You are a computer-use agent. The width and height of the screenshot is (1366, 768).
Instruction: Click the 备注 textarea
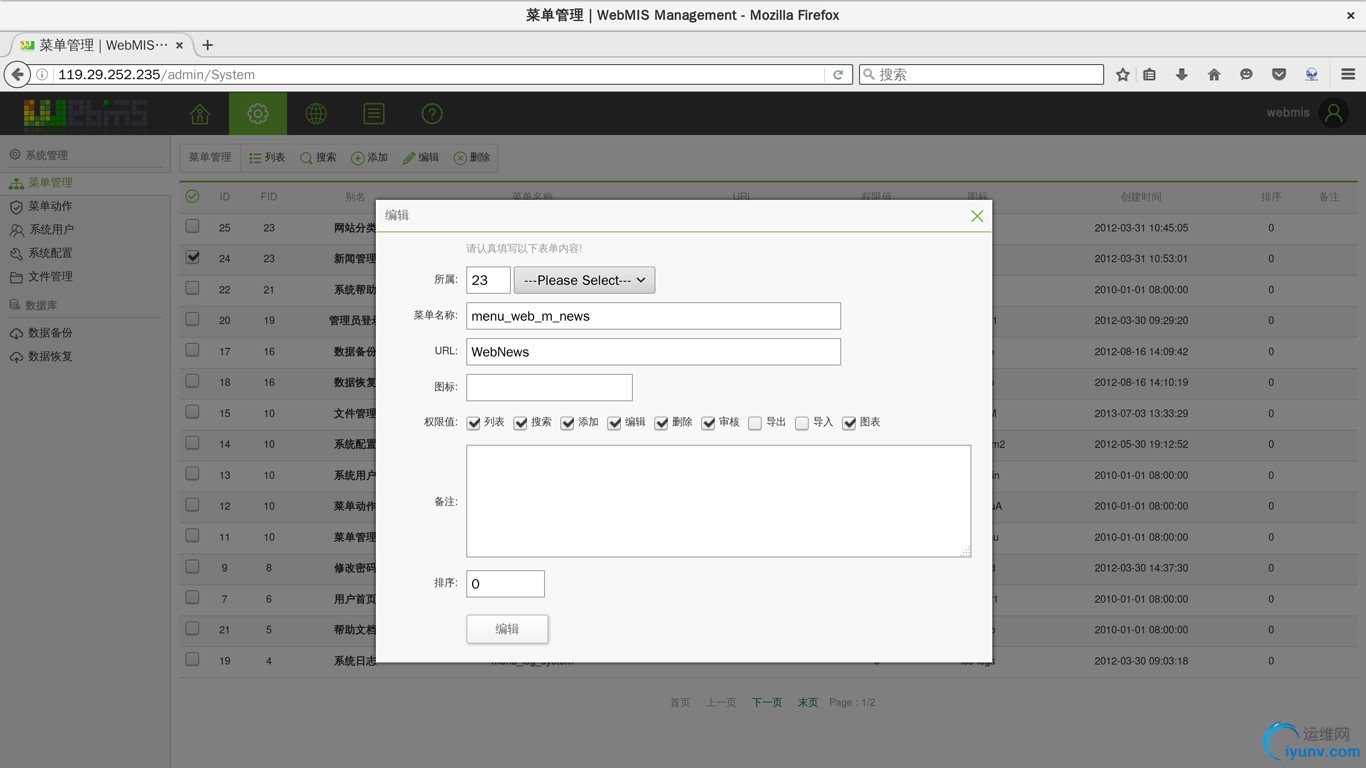pos(718,501)
